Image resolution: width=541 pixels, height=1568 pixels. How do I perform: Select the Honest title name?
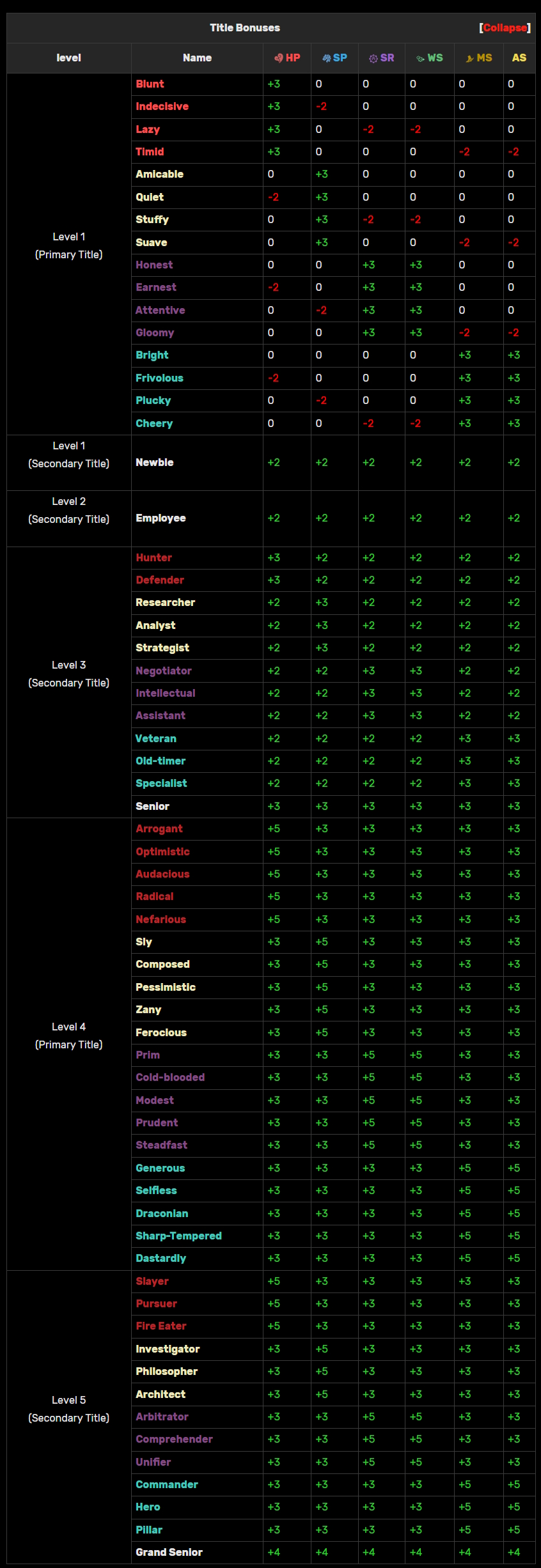(x=154, y=265)
